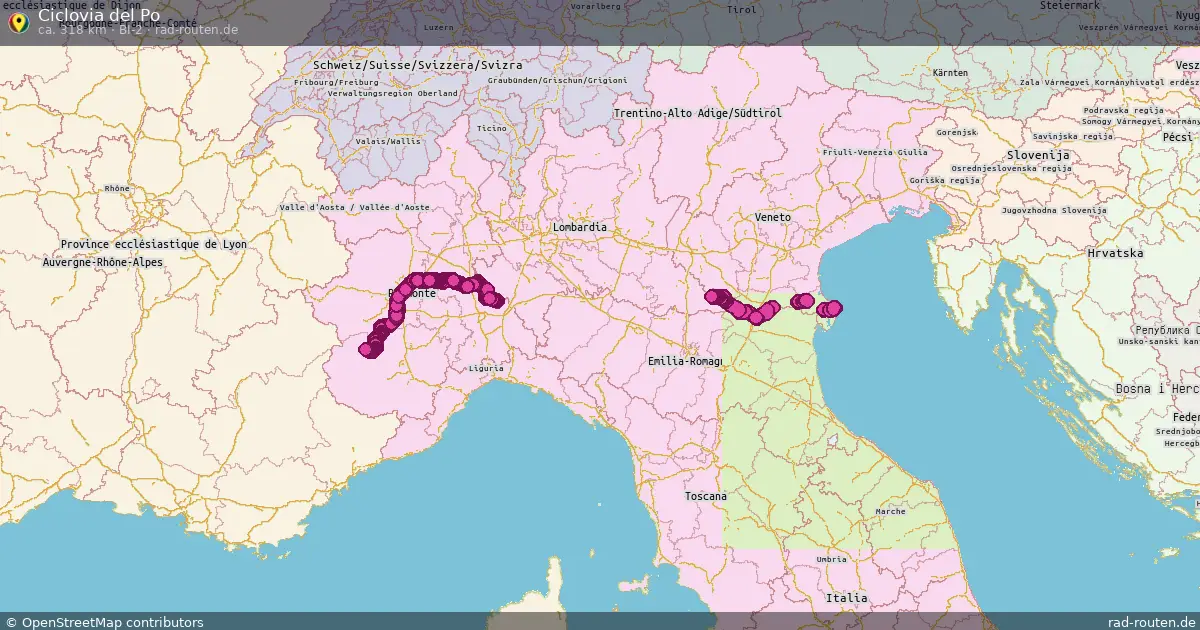1200x630 pixels.
Task: Click the Umbria map label
Action: (831, 559)
